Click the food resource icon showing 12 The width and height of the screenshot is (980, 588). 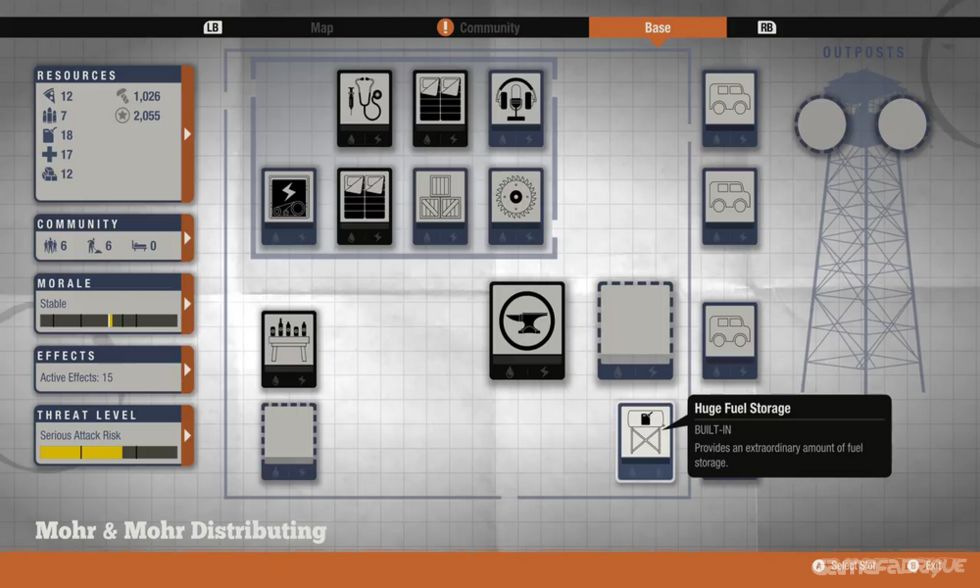click(49, 96)
